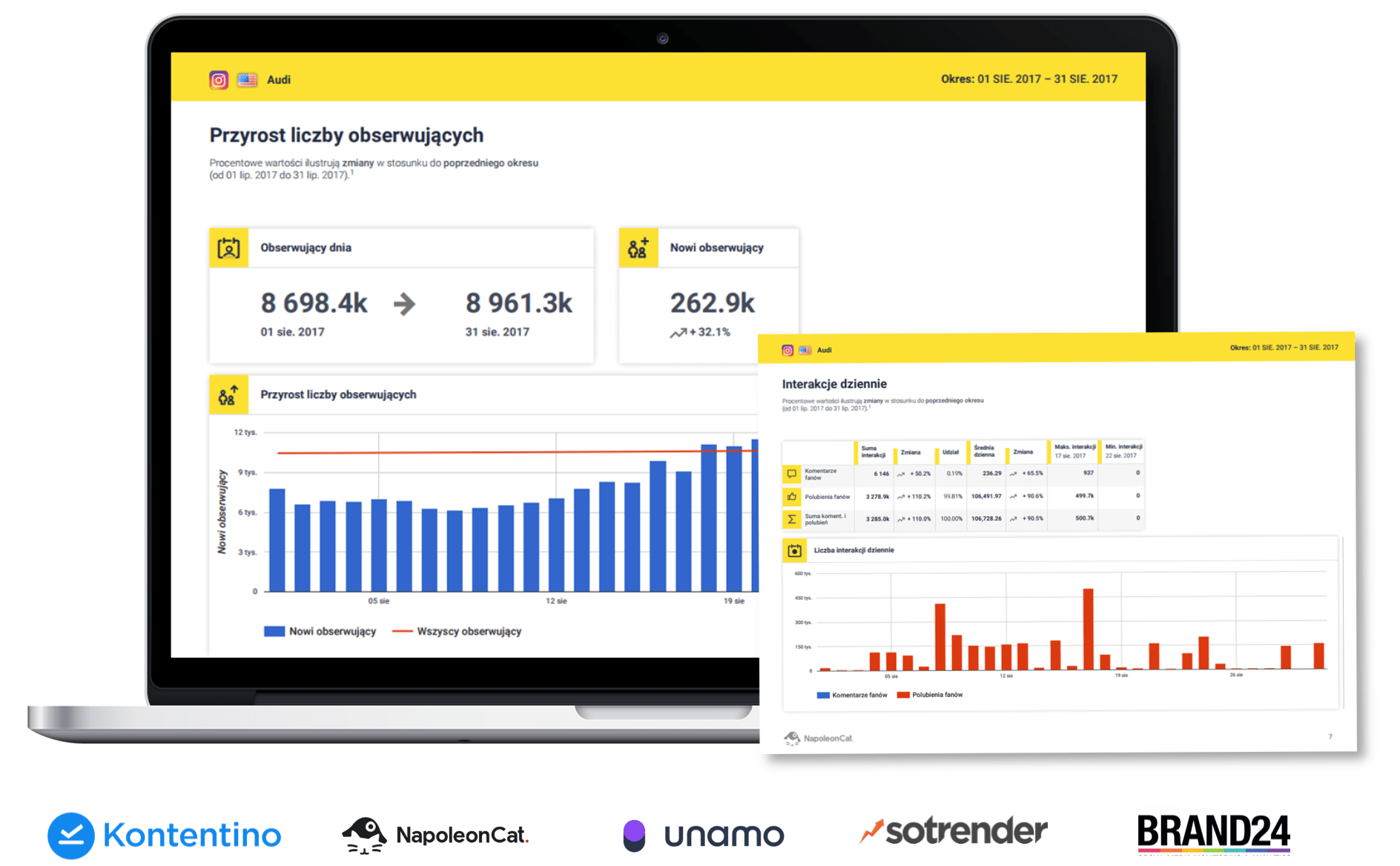Click the Średnia dzienna column header
The width and height of the screenshot is (1400, 866).
984,452
